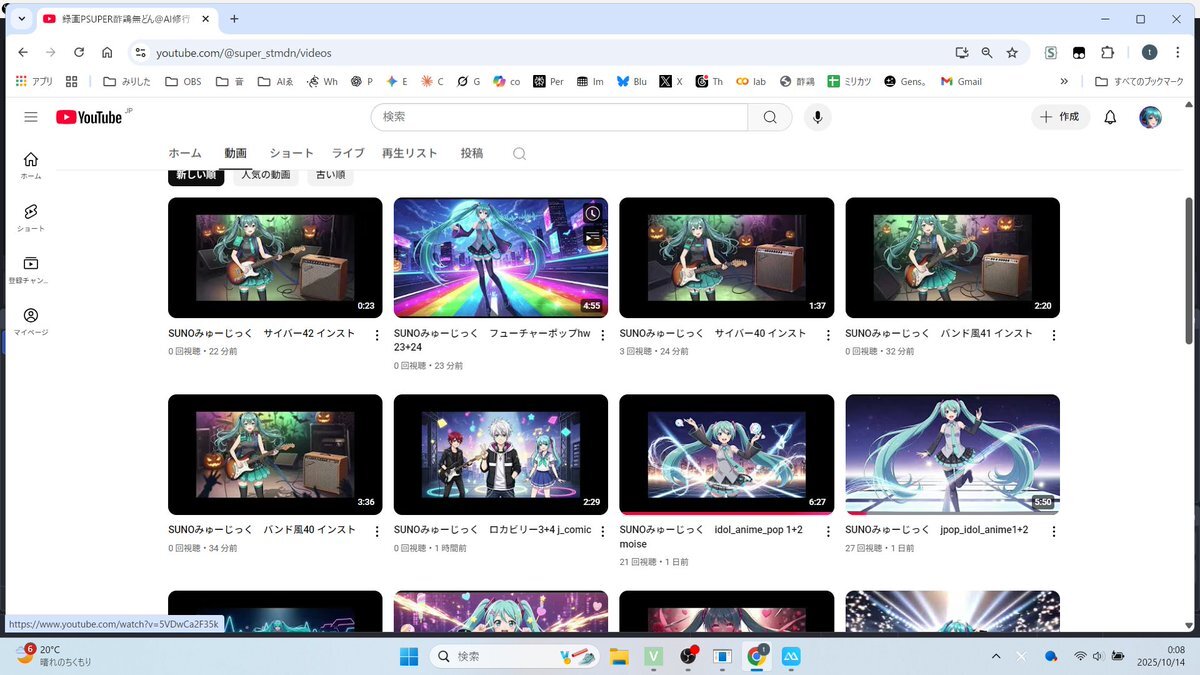Expand the bookmarks overflow chevron
This screenshot has height=675, width=1200.
tap(1064, 82)
